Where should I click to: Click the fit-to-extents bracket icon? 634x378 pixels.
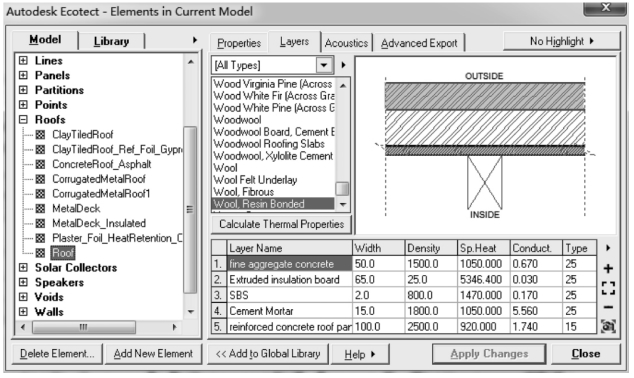pos(608,288)
